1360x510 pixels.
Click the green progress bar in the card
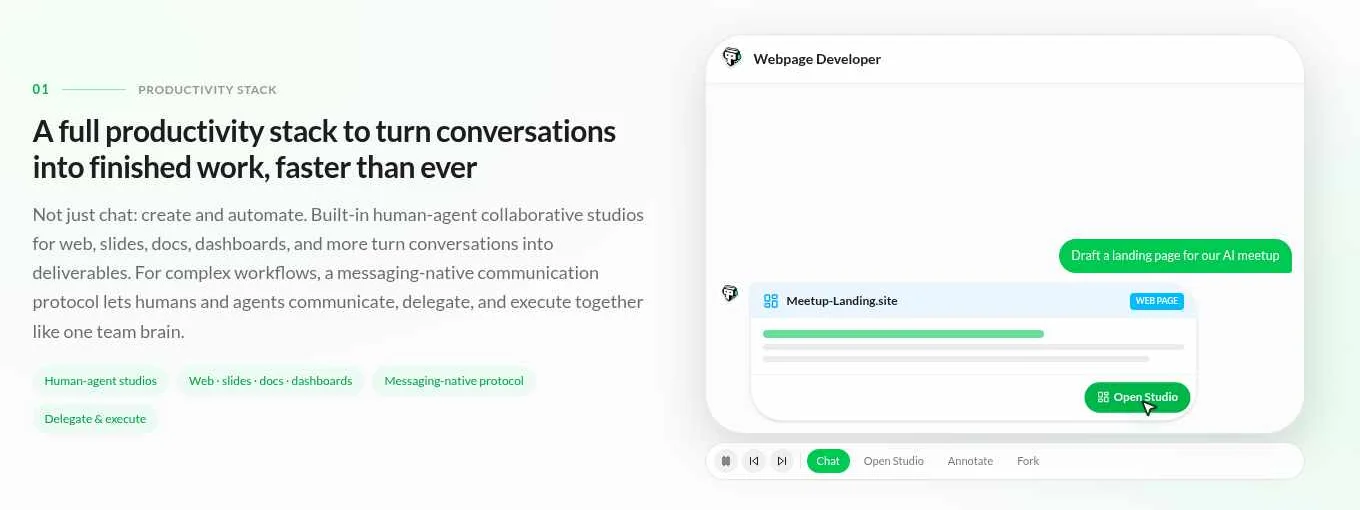903,334
